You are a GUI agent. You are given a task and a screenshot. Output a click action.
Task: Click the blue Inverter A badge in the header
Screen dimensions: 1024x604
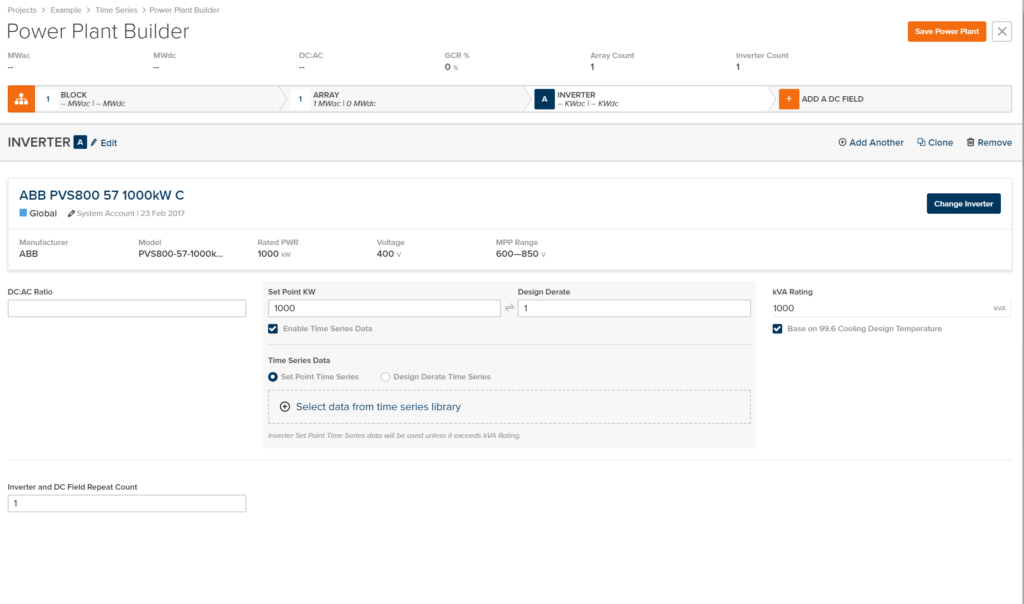(80, 142)
